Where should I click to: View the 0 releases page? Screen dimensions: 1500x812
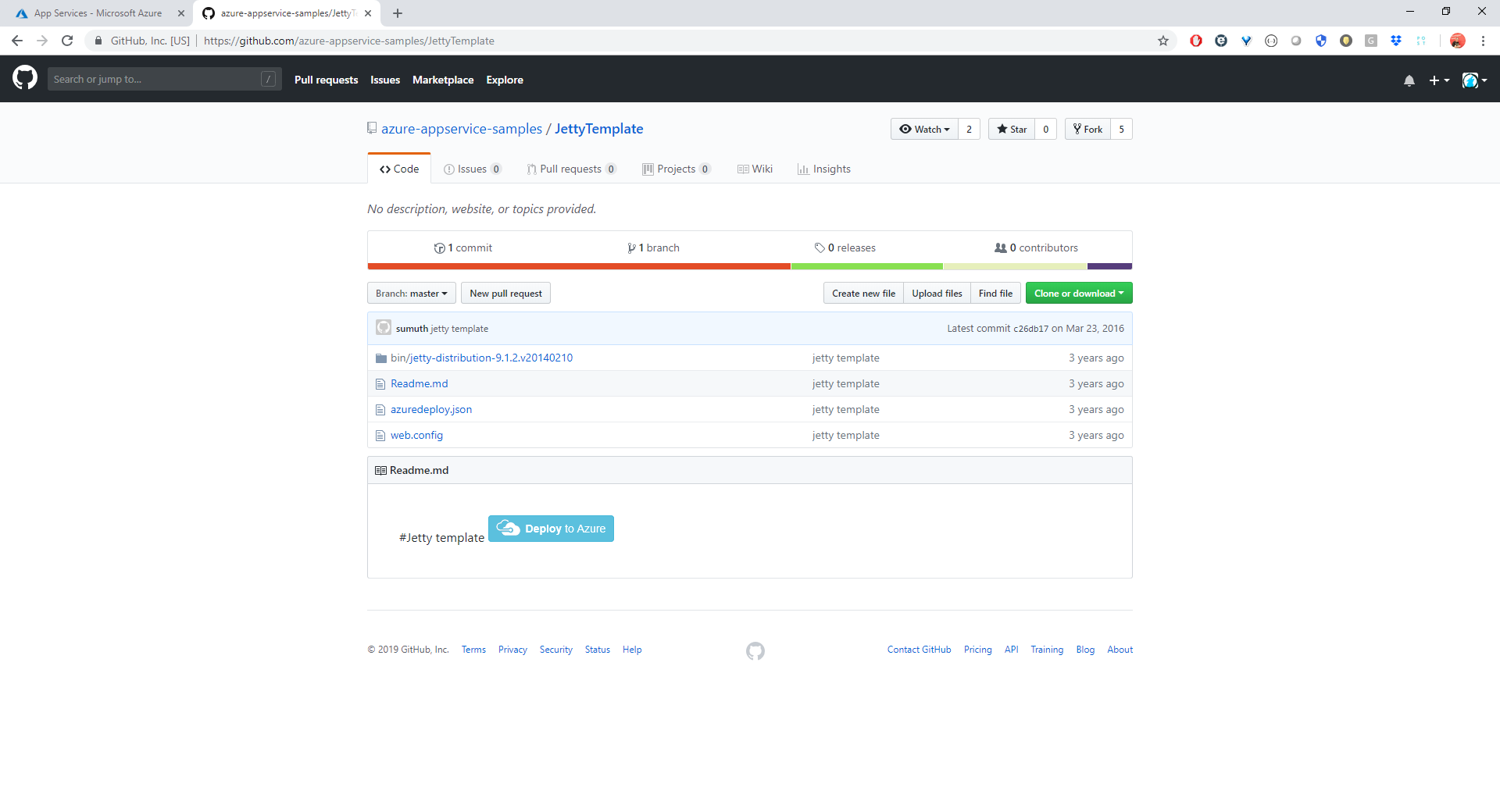point(845,248)
